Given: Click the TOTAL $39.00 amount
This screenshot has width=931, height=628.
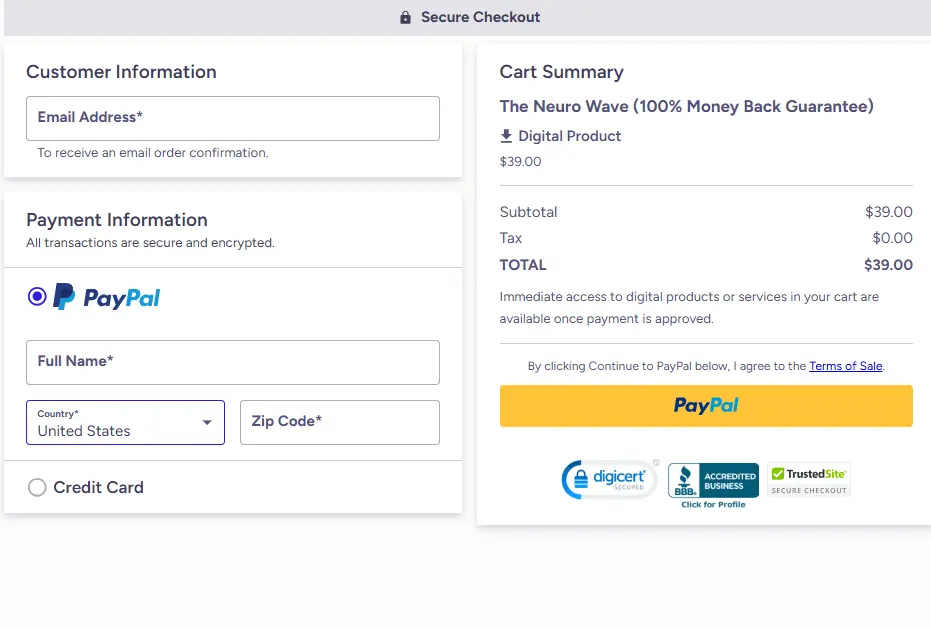Looking at the screenshot, I should coord(888,265).
